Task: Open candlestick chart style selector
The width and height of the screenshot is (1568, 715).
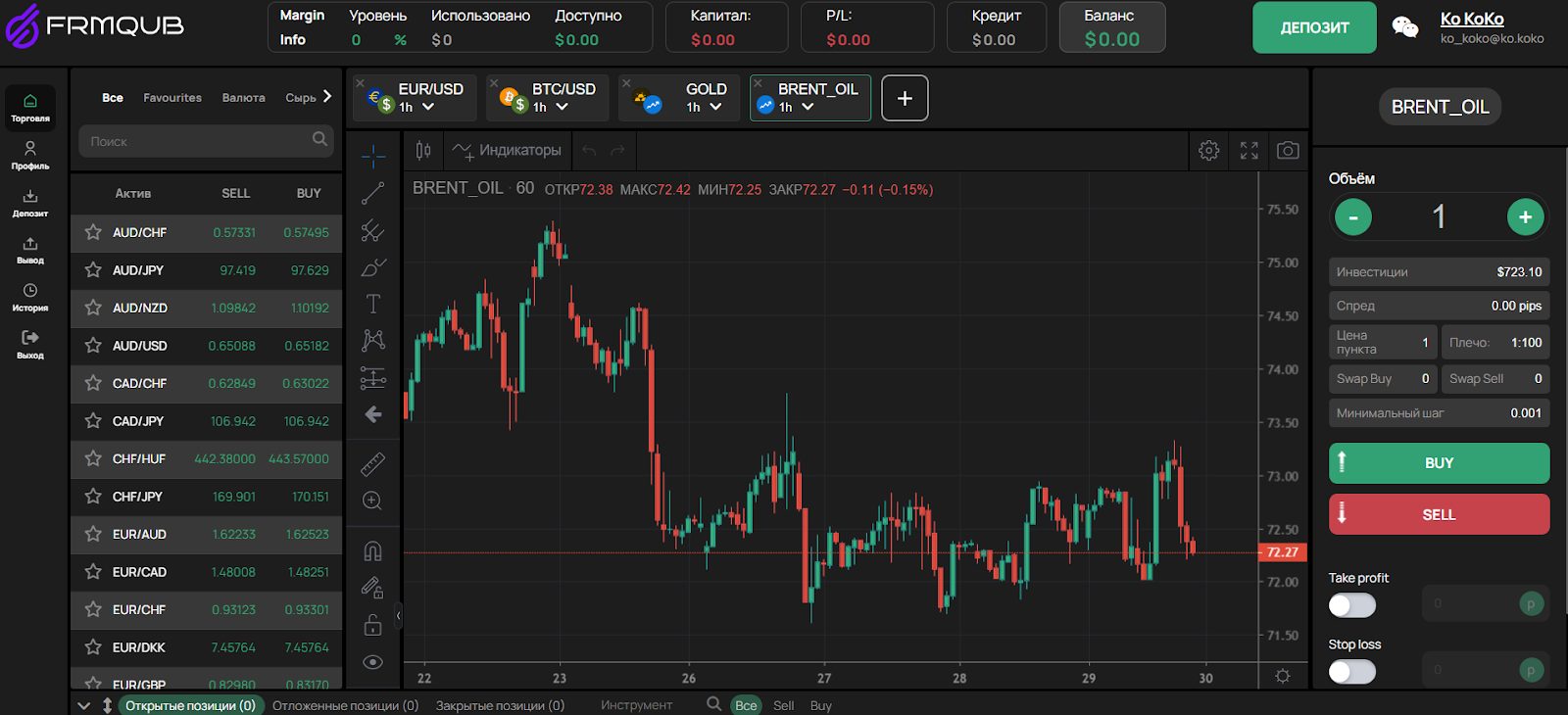Action: coord(423,150)
